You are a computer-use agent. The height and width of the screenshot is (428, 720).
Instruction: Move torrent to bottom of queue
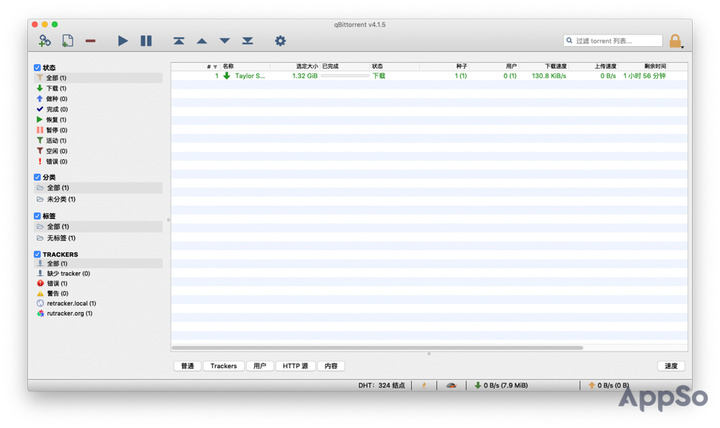tap(247, 41)
